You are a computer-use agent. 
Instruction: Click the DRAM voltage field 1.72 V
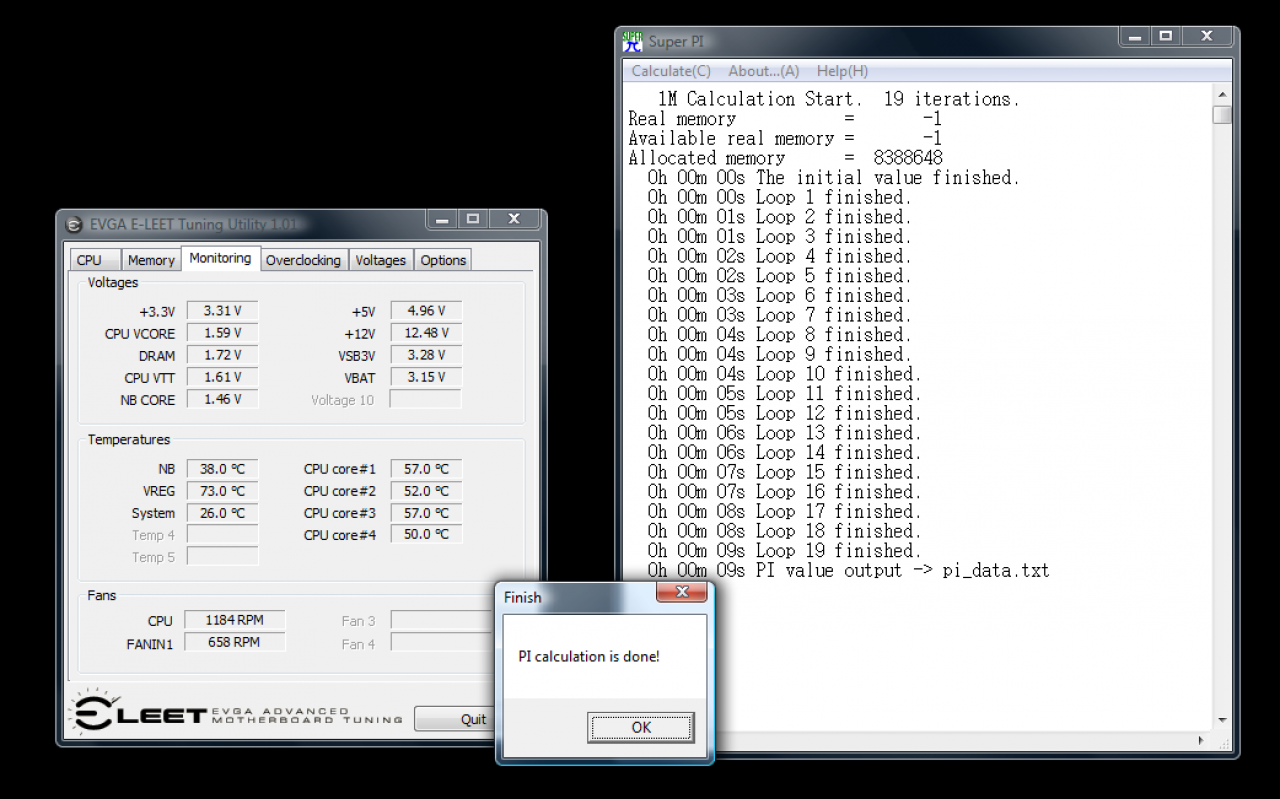tap(223, 355)
